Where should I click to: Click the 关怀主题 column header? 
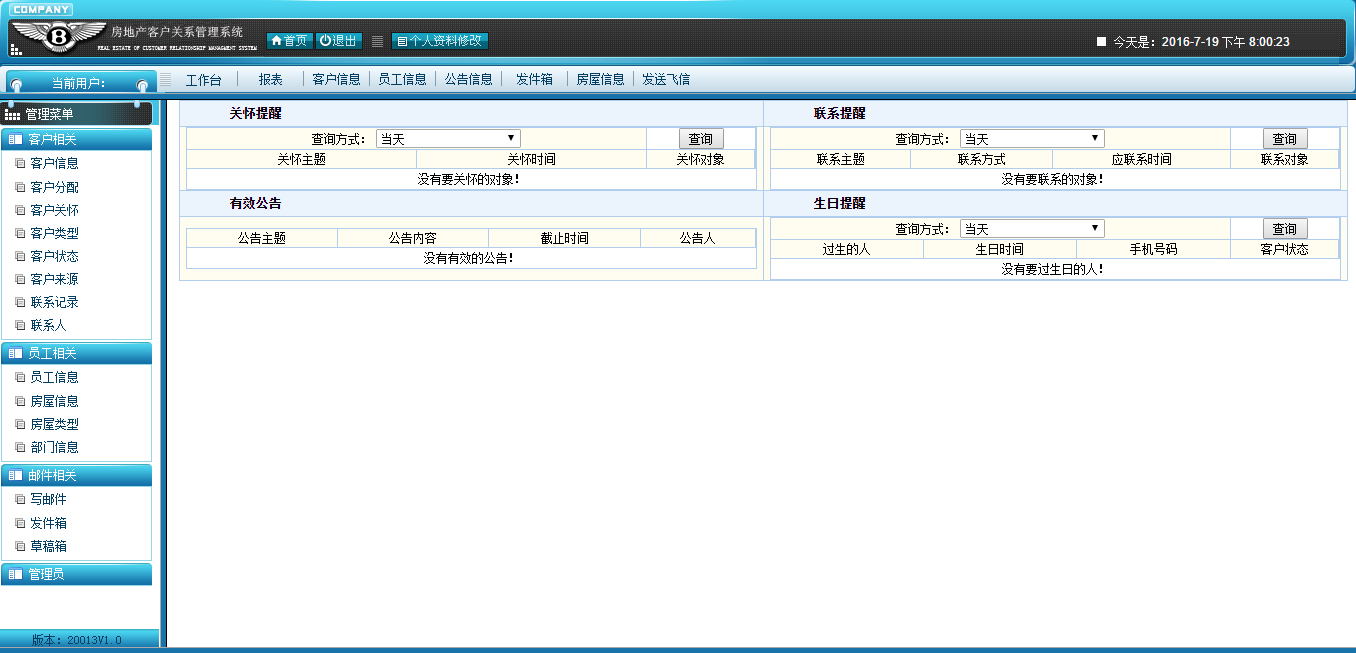coord(301,159)
